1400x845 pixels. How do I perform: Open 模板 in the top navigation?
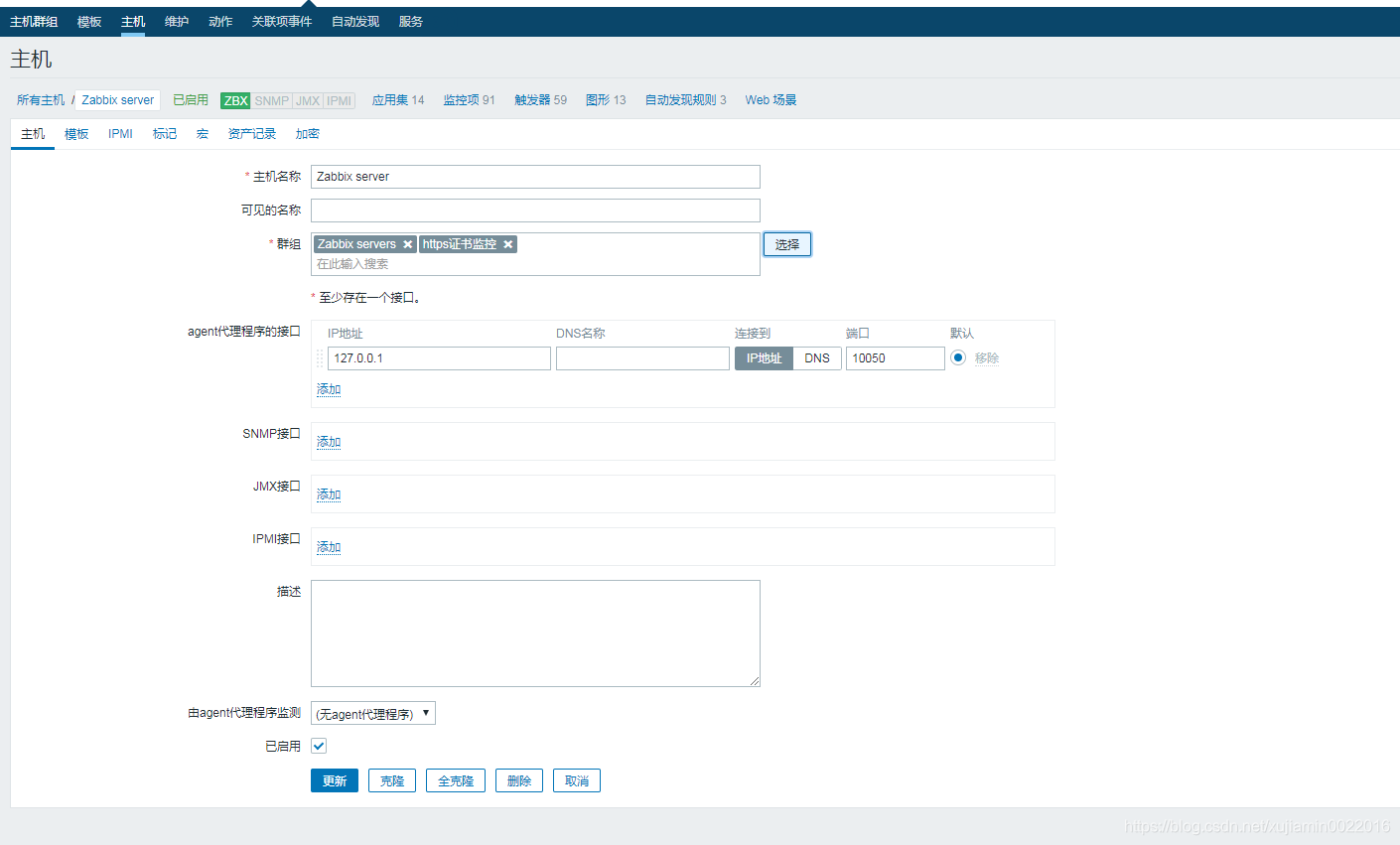pos(89,22)
